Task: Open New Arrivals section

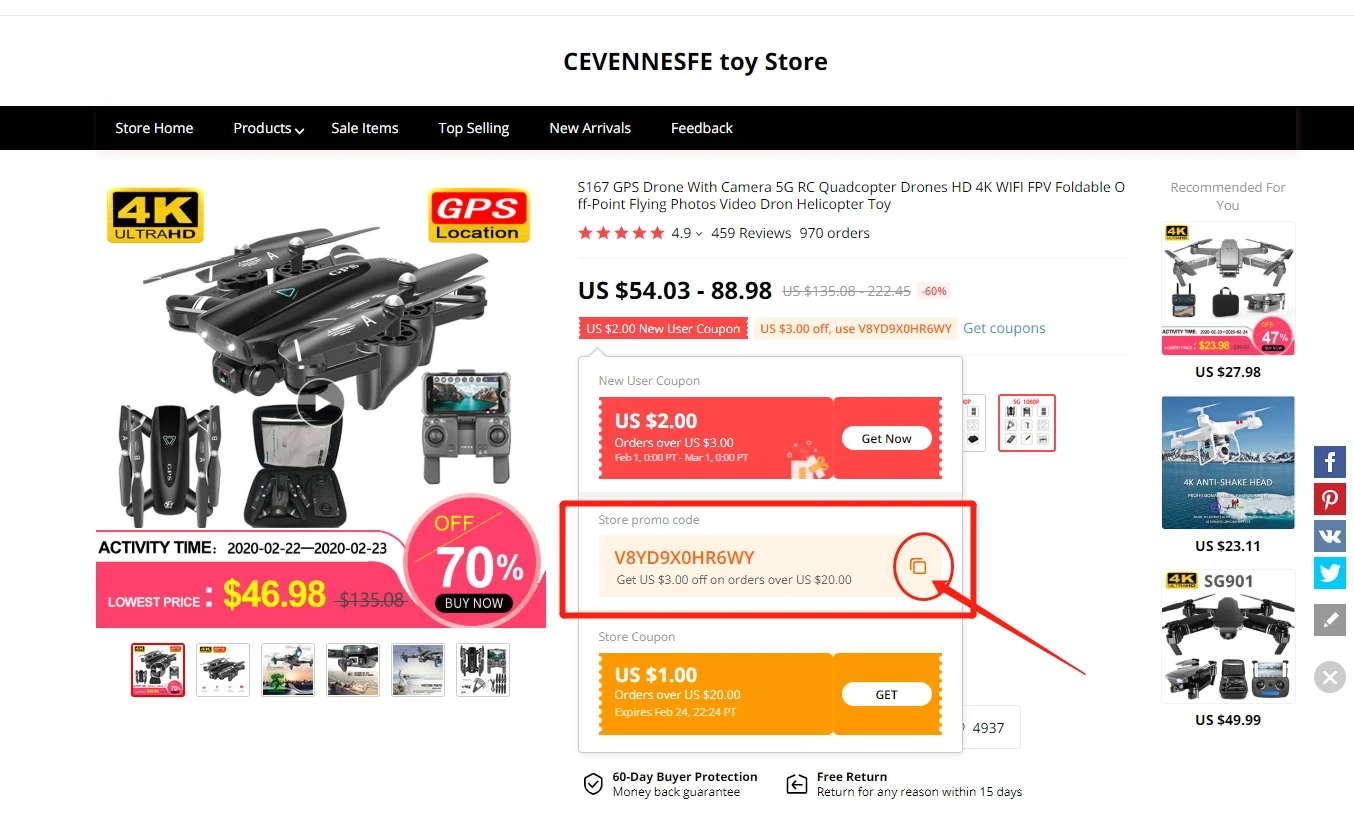Action: tap(590, 128)
